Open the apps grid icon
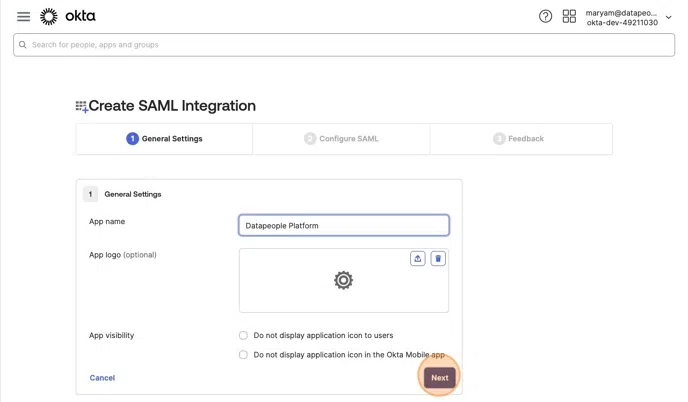688x402 pixels. 569,17
